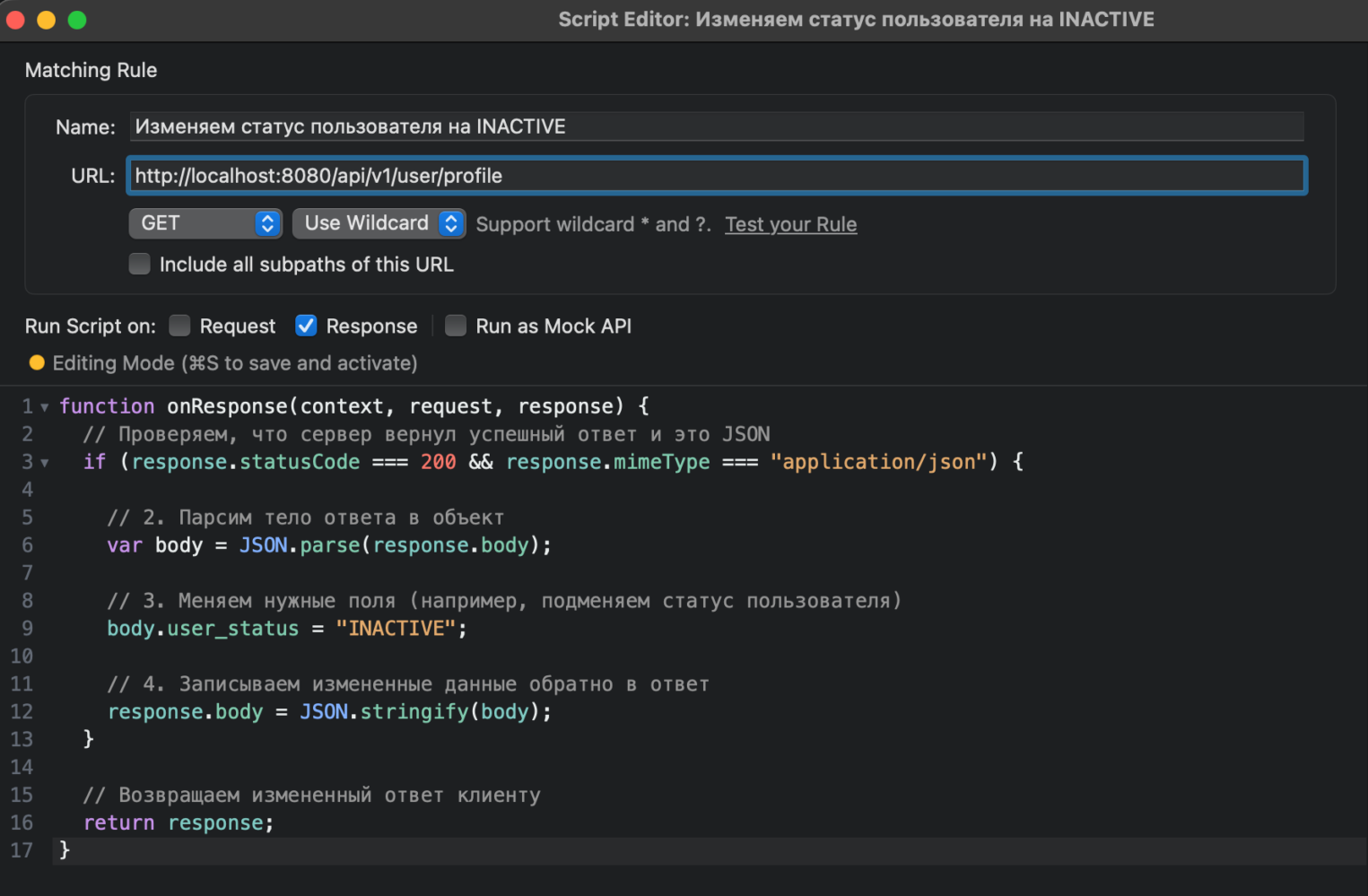Click the Use Wildcard stepper arrows icon
This screenshot has width=1368, height=896.
[451, 223]
